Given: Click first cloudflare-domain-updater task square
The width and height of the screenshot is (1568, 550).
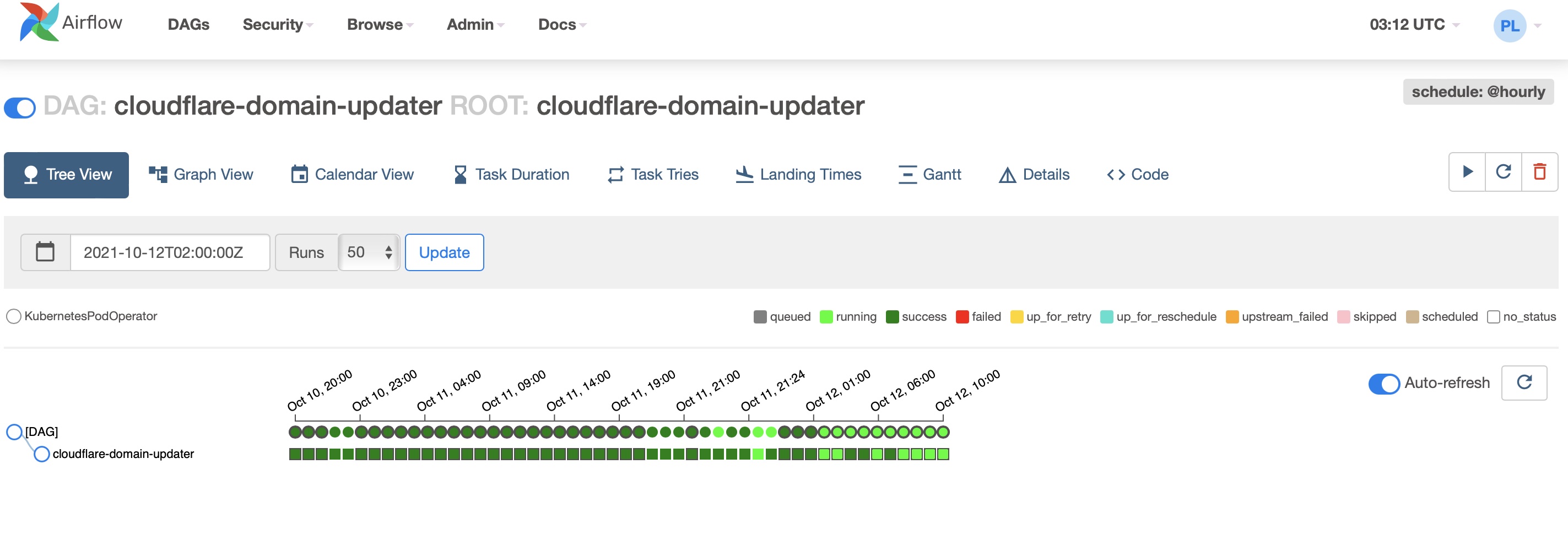Looking at the screenshot, I should [x=295, y=454].
